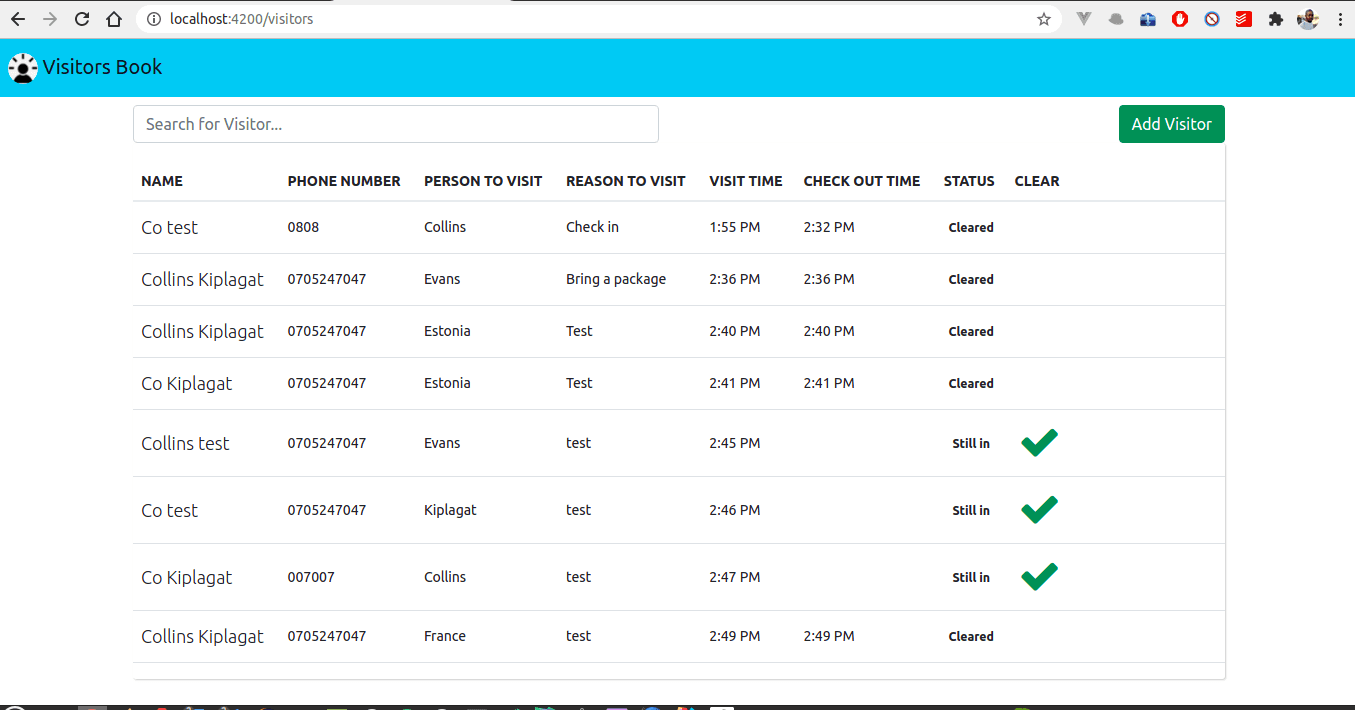This screenshot has height=710, width=1355.
Task: Focus the Search for Visitor field
Action: click(396, 124)
